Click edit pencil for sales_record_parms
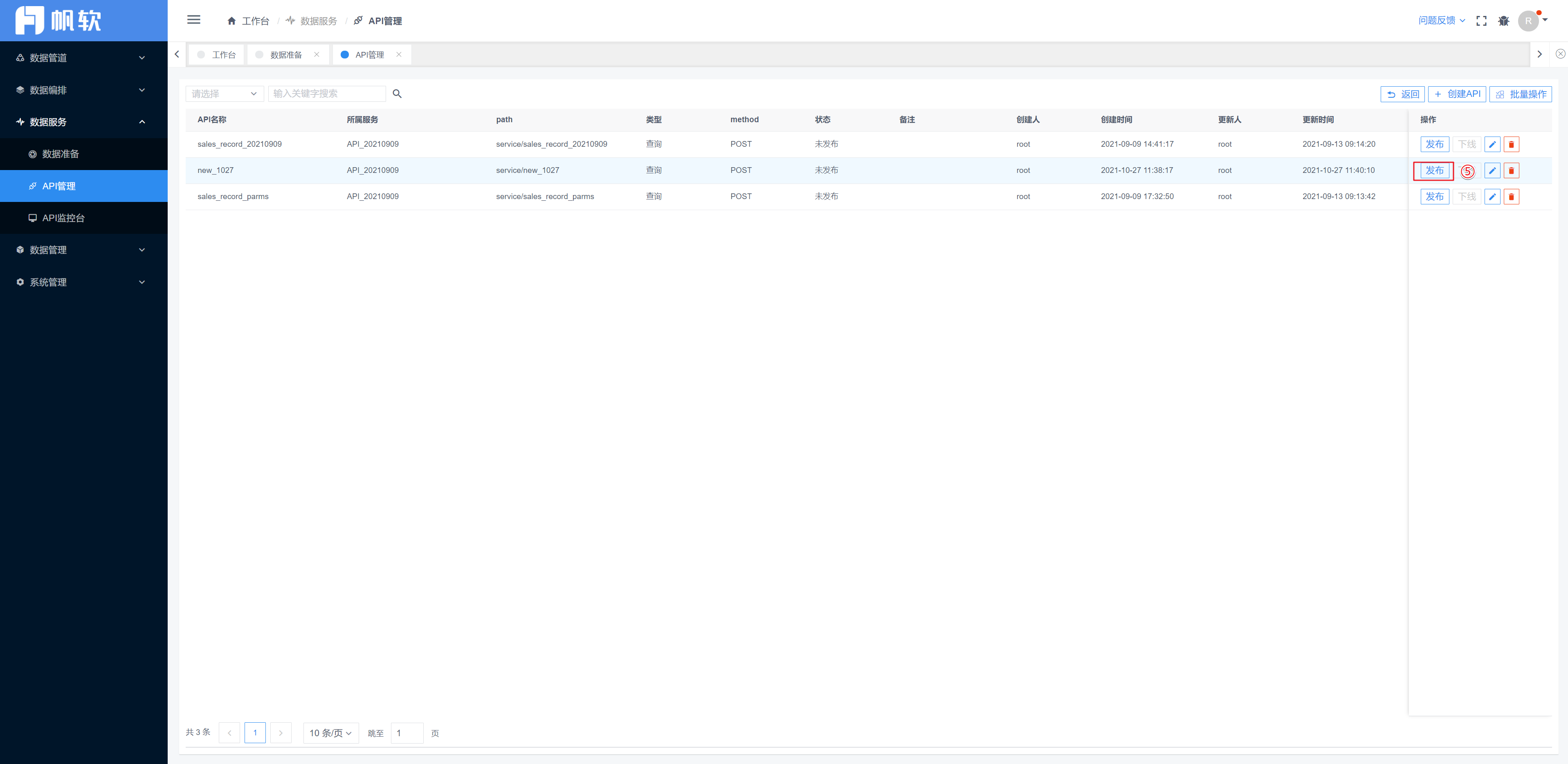Viewport: 1568px width, 764px height. [1492, 197]
